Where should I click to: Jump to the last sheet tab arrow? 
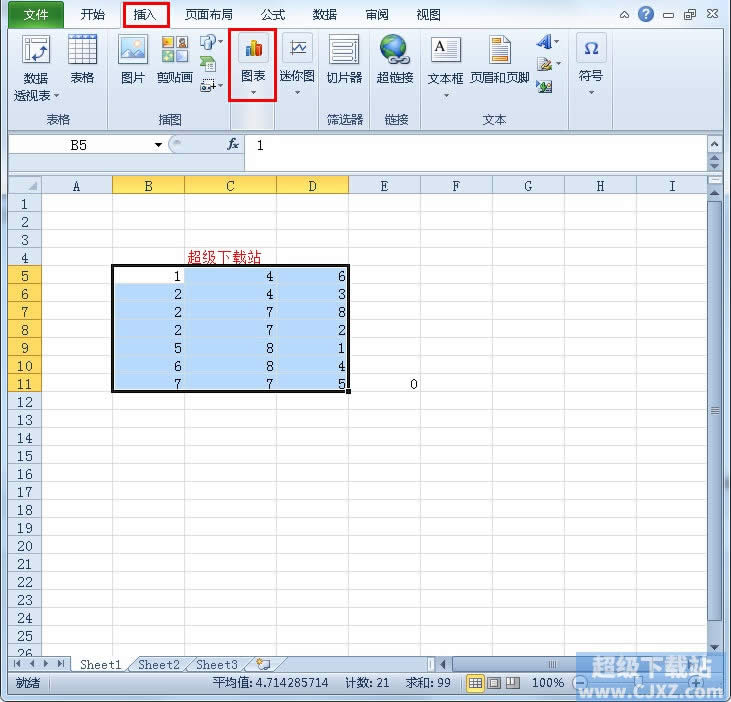(61, 663)
